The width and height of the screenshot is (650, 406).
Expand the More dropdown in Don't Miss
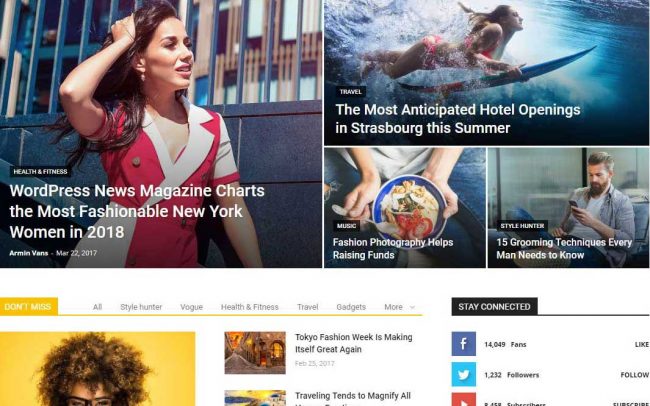(x=399, y=307)
